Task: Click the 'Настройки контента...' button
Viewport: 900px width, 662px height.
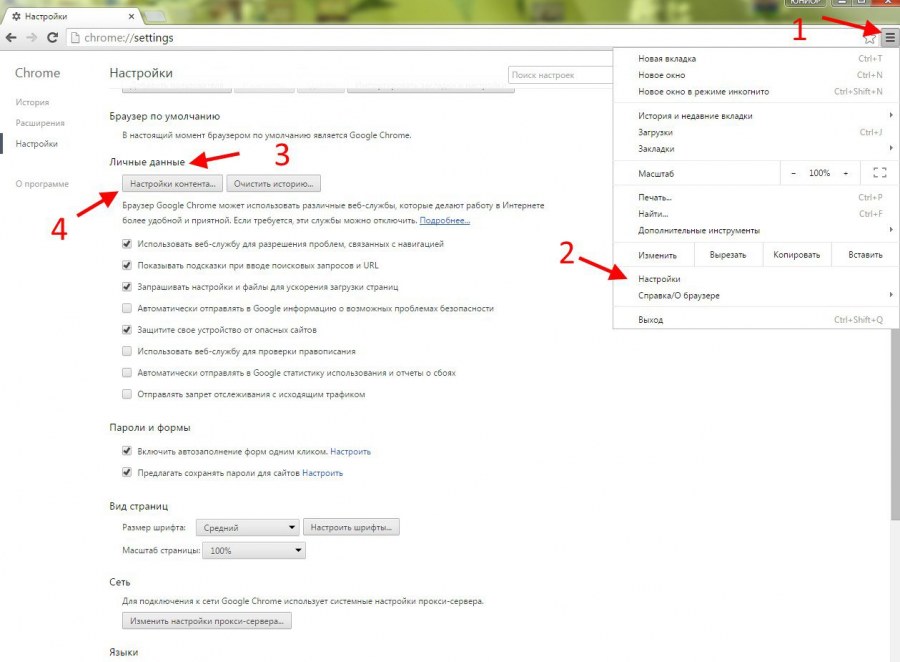Action: [x=172, y=184]
